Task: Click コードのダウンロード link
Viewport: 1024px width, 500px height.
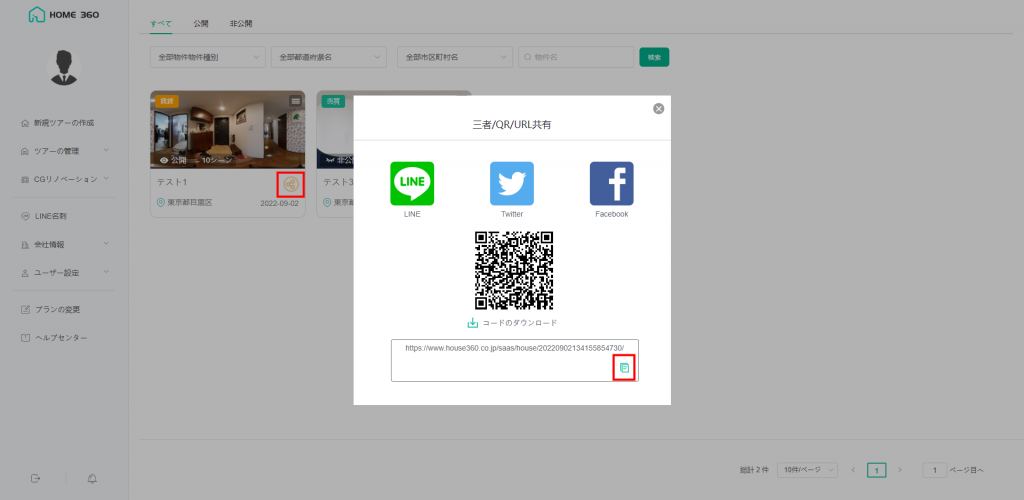Action: click(519, 323)
